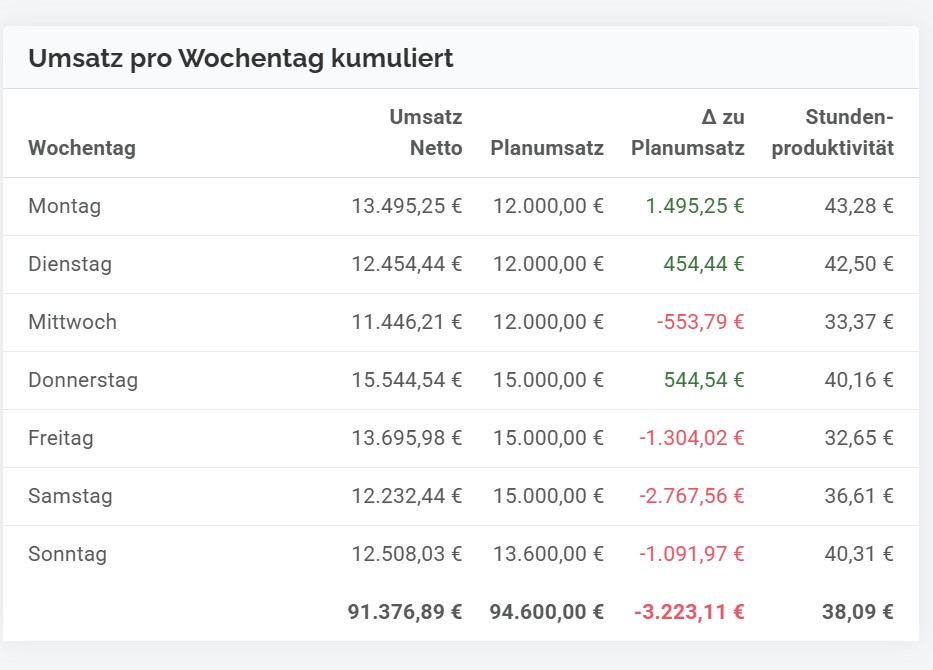This screenshot has height=670, width=933.
Task: Select the Mittwoch row label
Action: (x=73, y=322)
